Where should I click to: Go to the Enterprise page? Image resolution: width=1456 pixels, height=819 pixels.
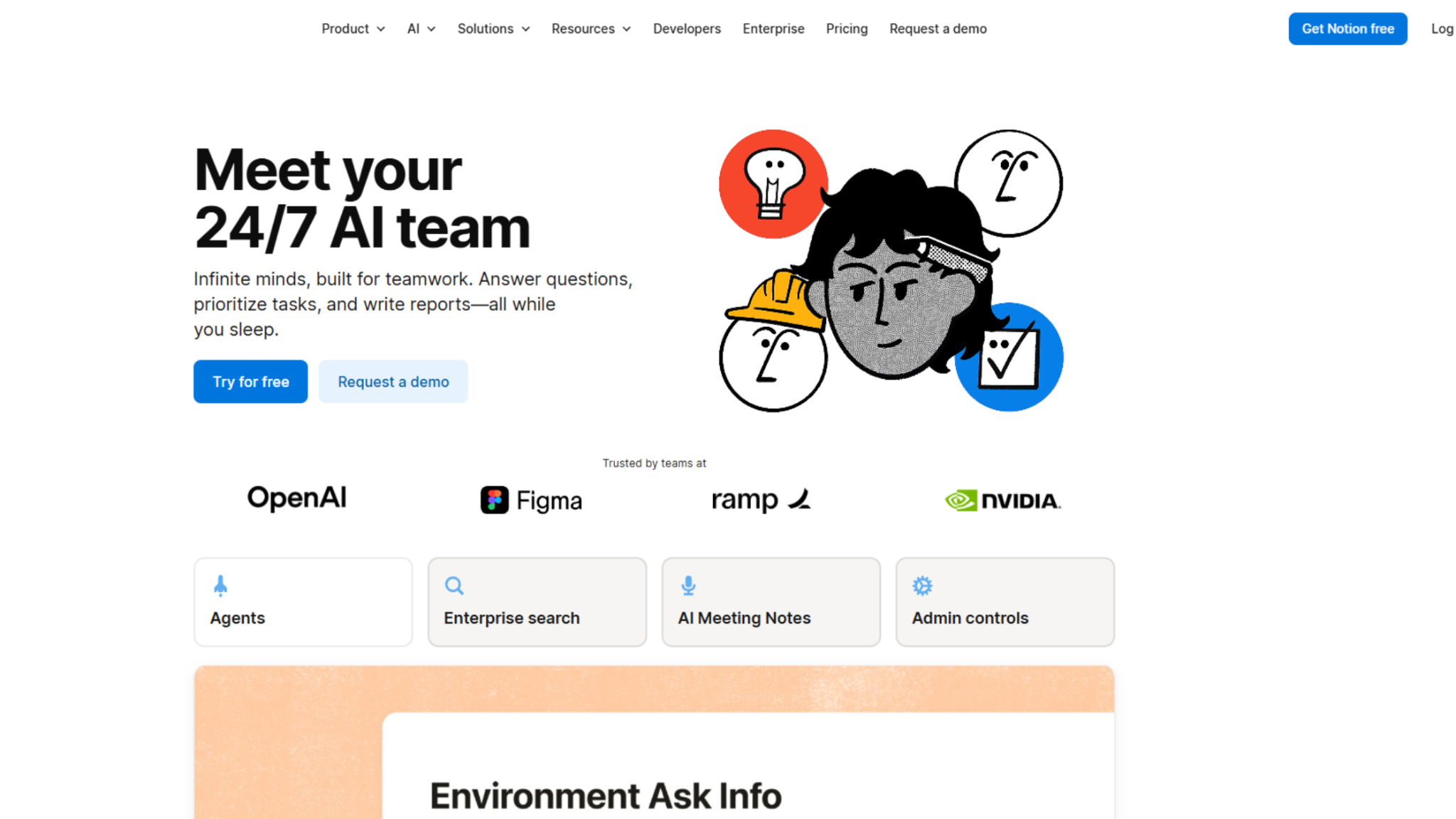click(x=773, y=28)
